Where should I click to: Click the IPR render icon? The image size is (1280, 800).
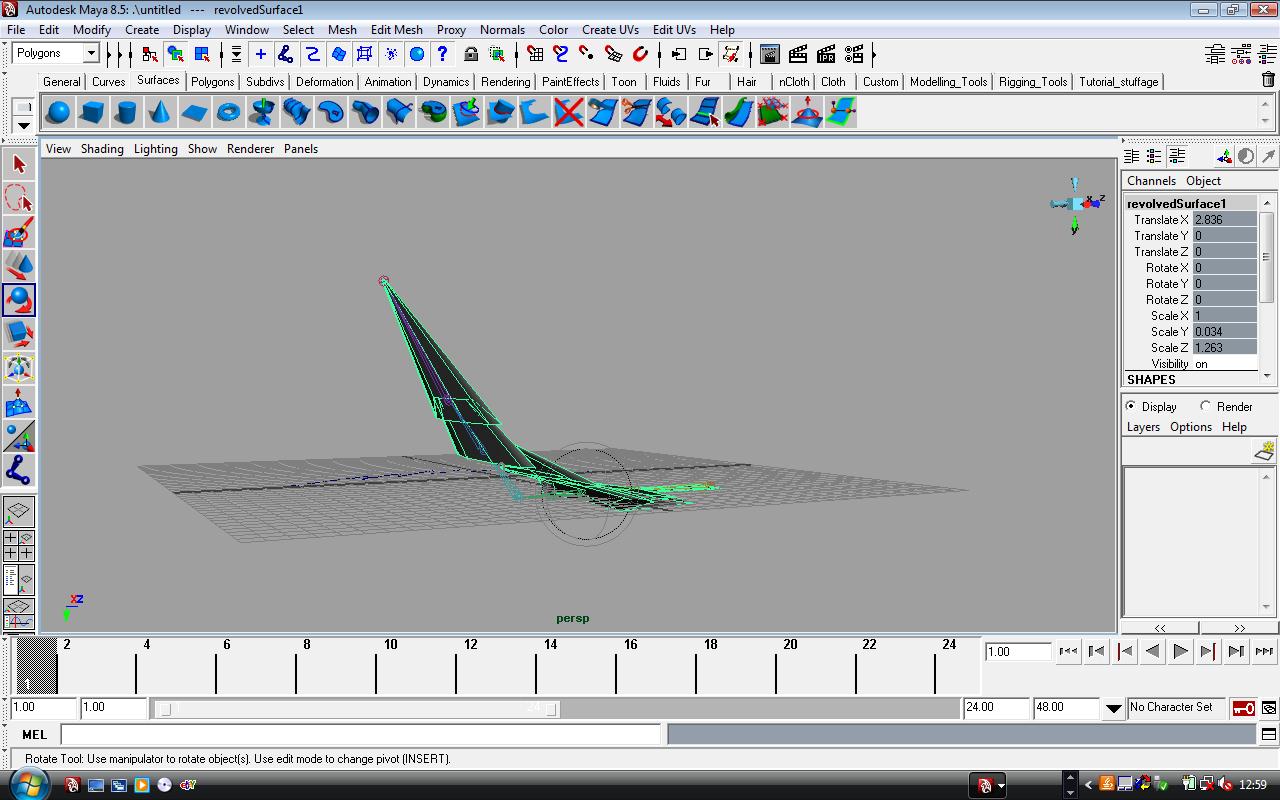tap(826, 54)
